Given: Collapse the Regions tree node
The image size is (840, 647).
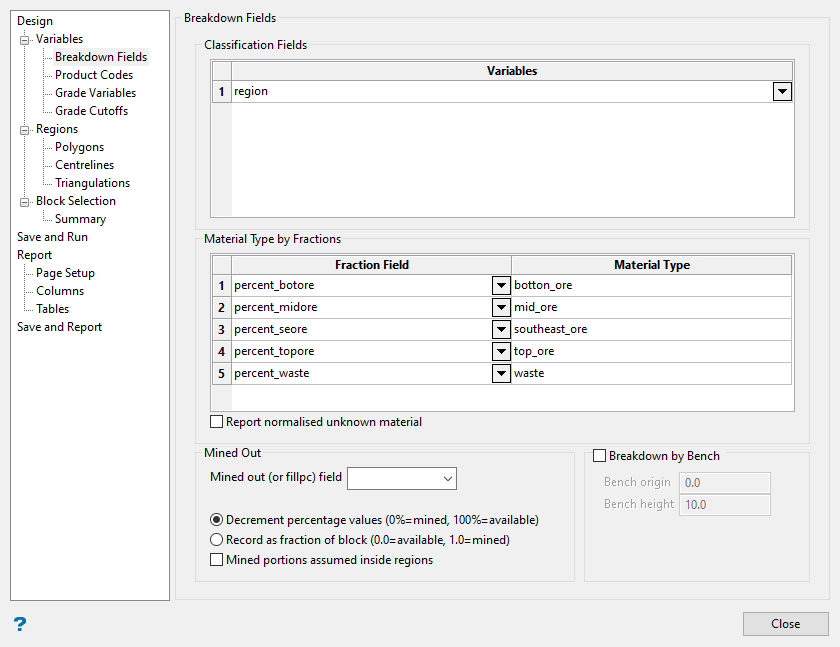Looking at the screenshot, I should pyautogui.click(x=25, y=130).
